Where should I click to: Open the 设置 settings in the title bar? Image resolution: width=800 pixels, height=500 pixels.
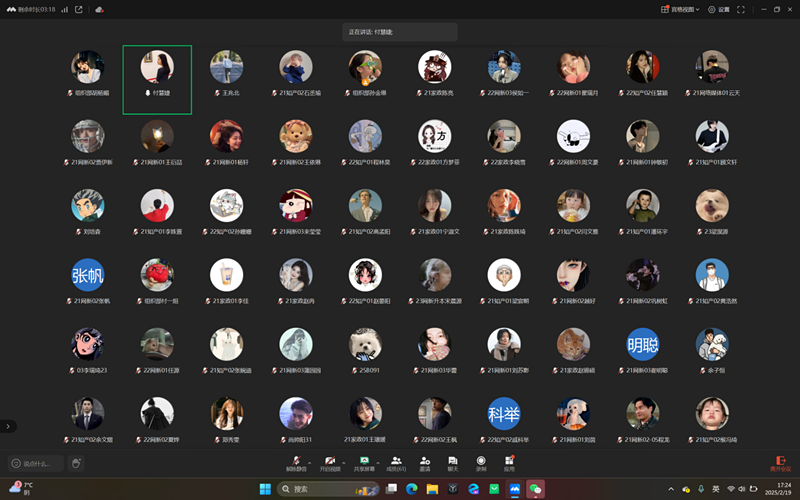tap(718, 9)
